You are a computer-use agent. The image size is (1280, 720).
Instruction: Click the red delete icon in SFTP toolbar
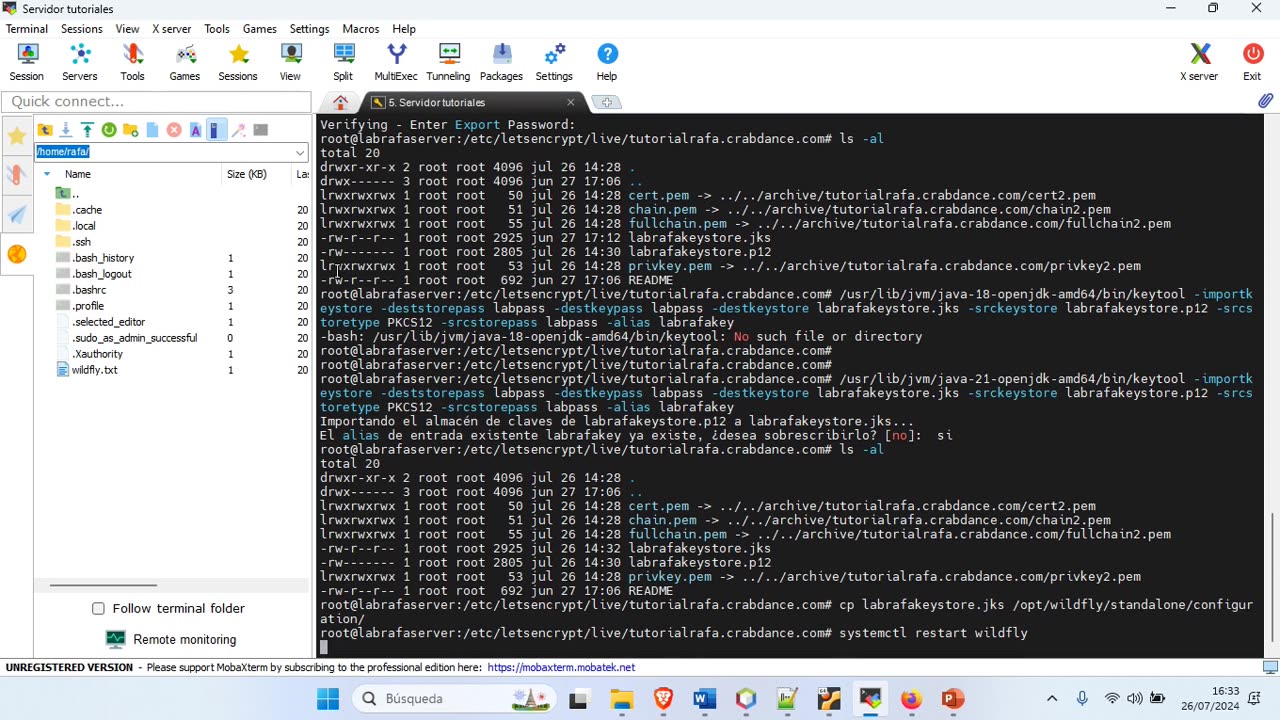pyautogui.click(x=174, y=130)
